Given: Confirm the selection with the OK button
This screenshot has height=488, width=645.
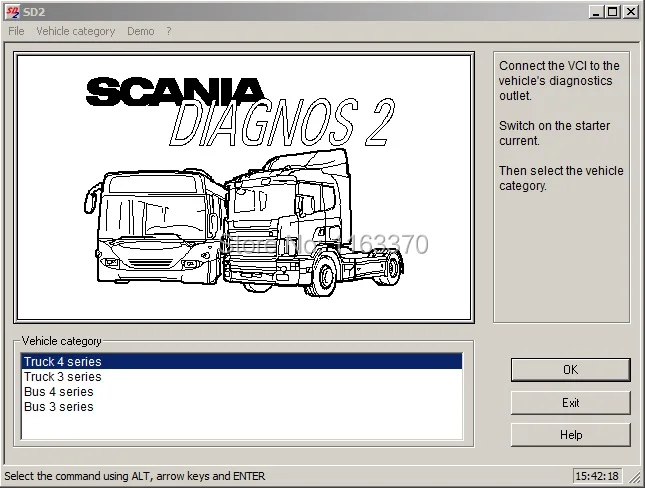Looking at the screenshot, I should pyautogui.click(x=571, y=369).
